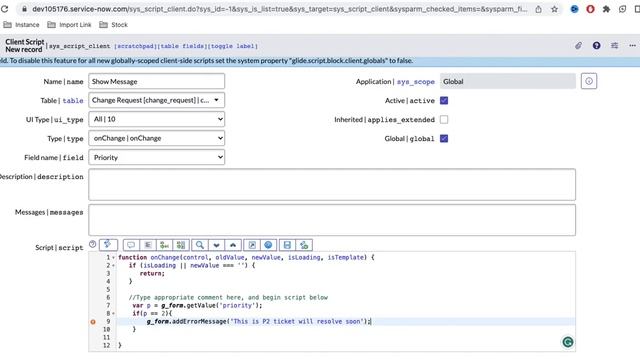
Task: Click the browser address bar URL
Action: (x=280, y=9)
